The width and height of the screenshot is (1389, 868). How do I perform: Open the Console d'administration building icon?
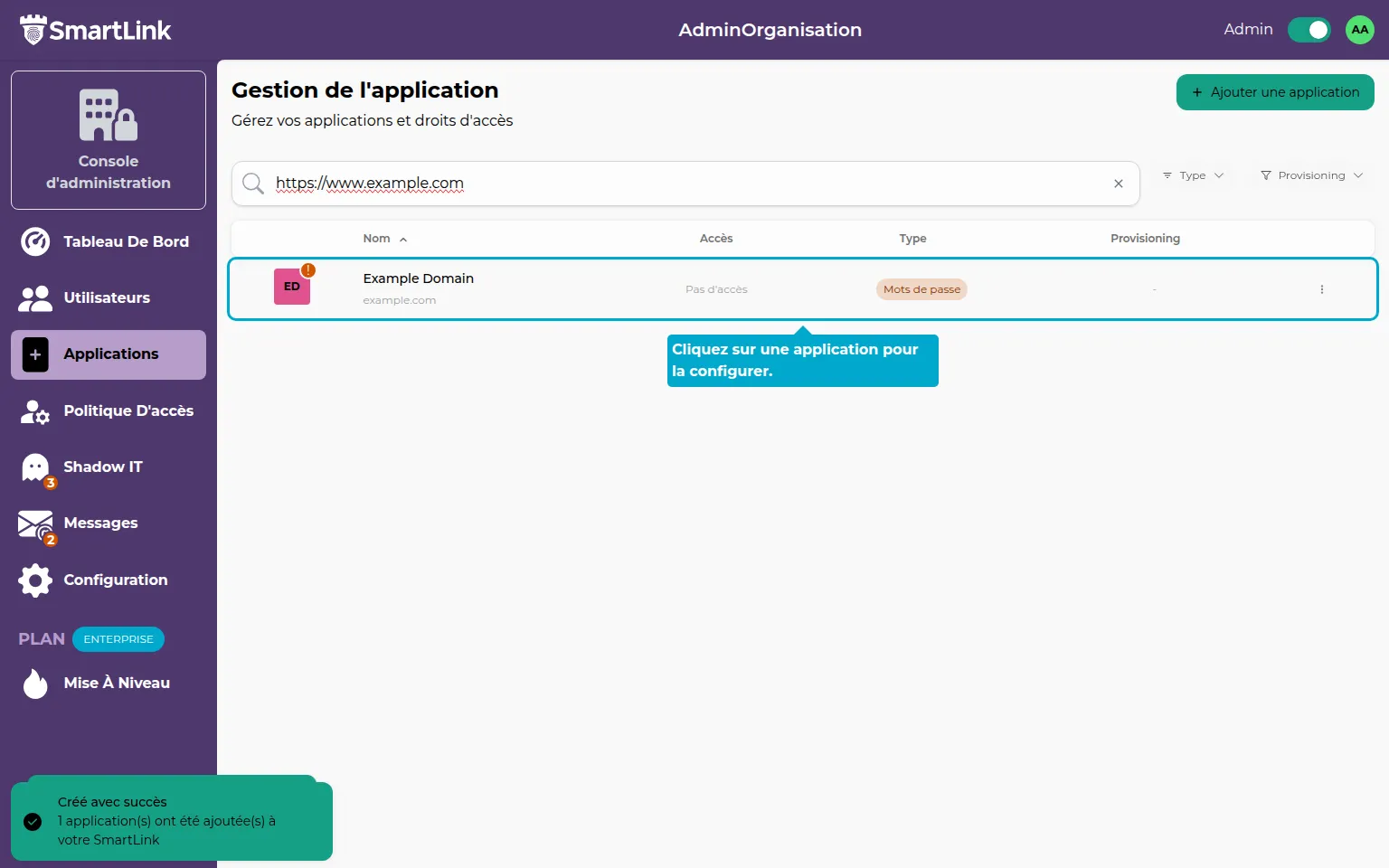pyautogui.click(x=108, y=115)
